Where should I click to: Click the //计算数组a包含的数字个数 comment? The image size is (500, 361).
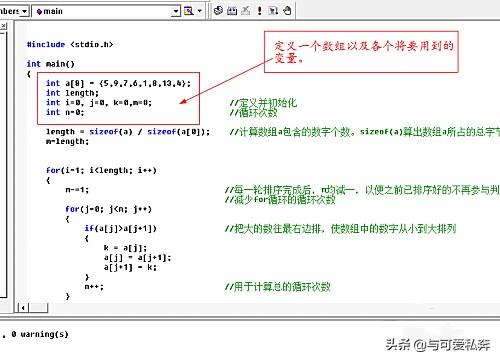coord(365,132)
